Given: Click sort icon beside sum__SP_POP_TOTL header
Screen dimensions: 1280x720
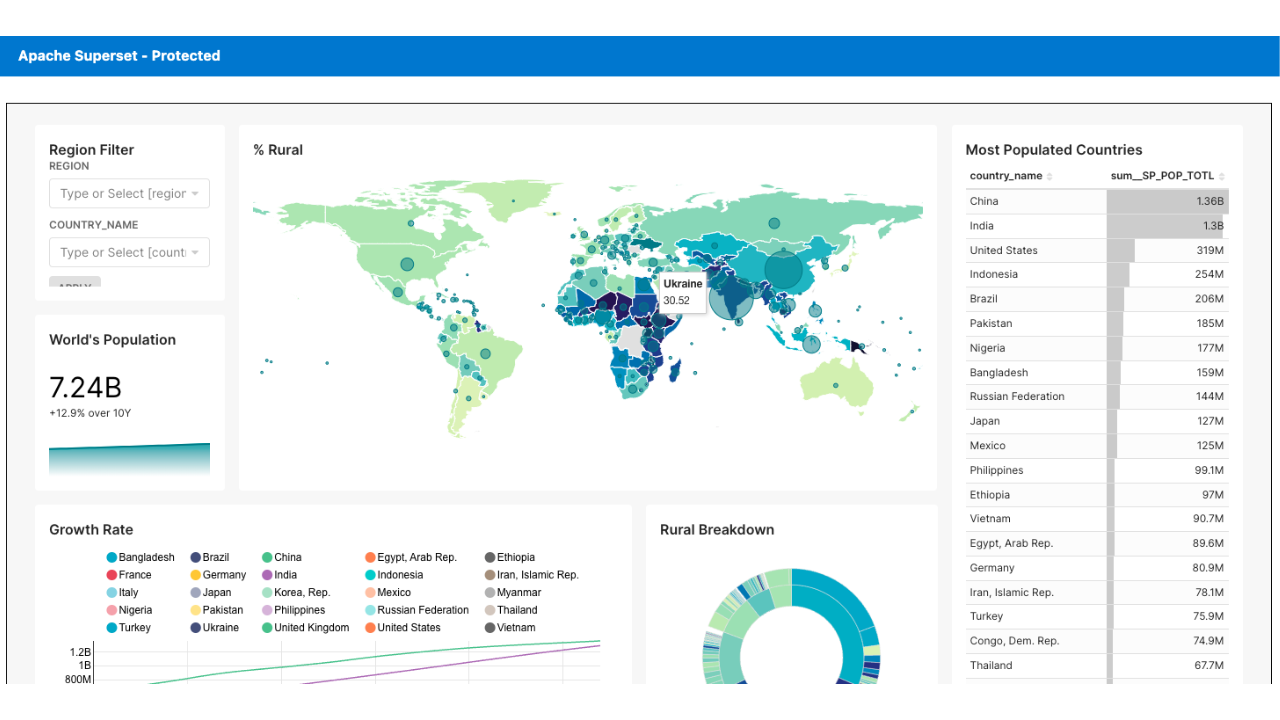Looking at the screenshot, I should 1221,177.
